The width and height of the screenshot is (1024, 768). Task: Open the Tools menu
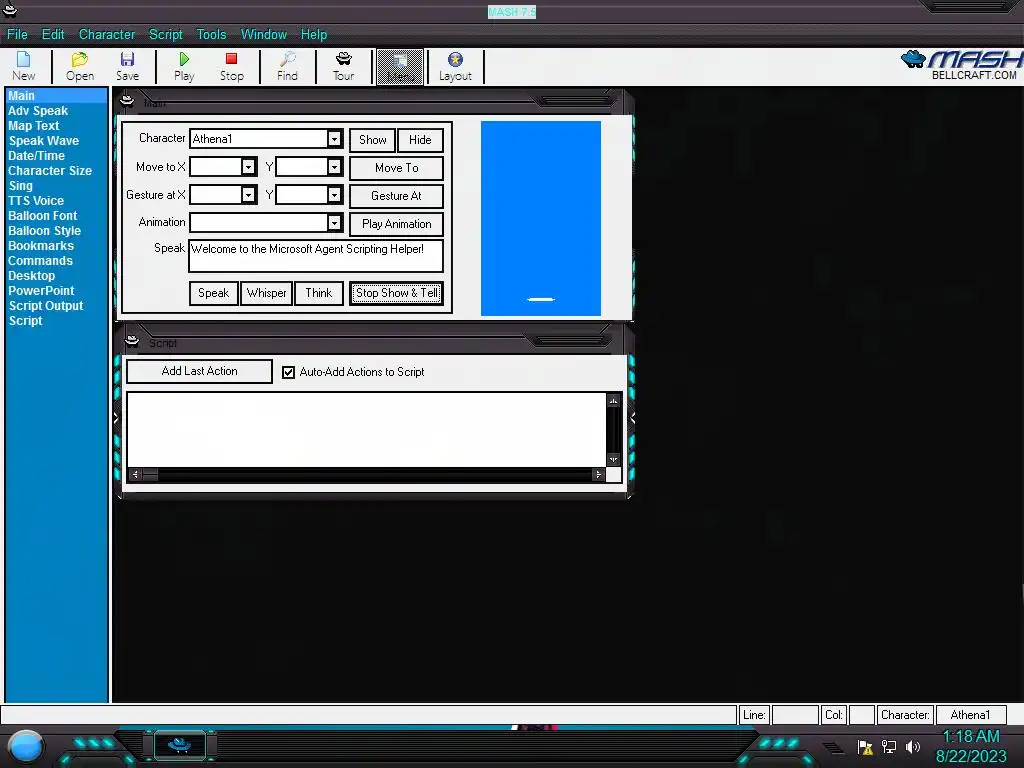click(212, 35)
